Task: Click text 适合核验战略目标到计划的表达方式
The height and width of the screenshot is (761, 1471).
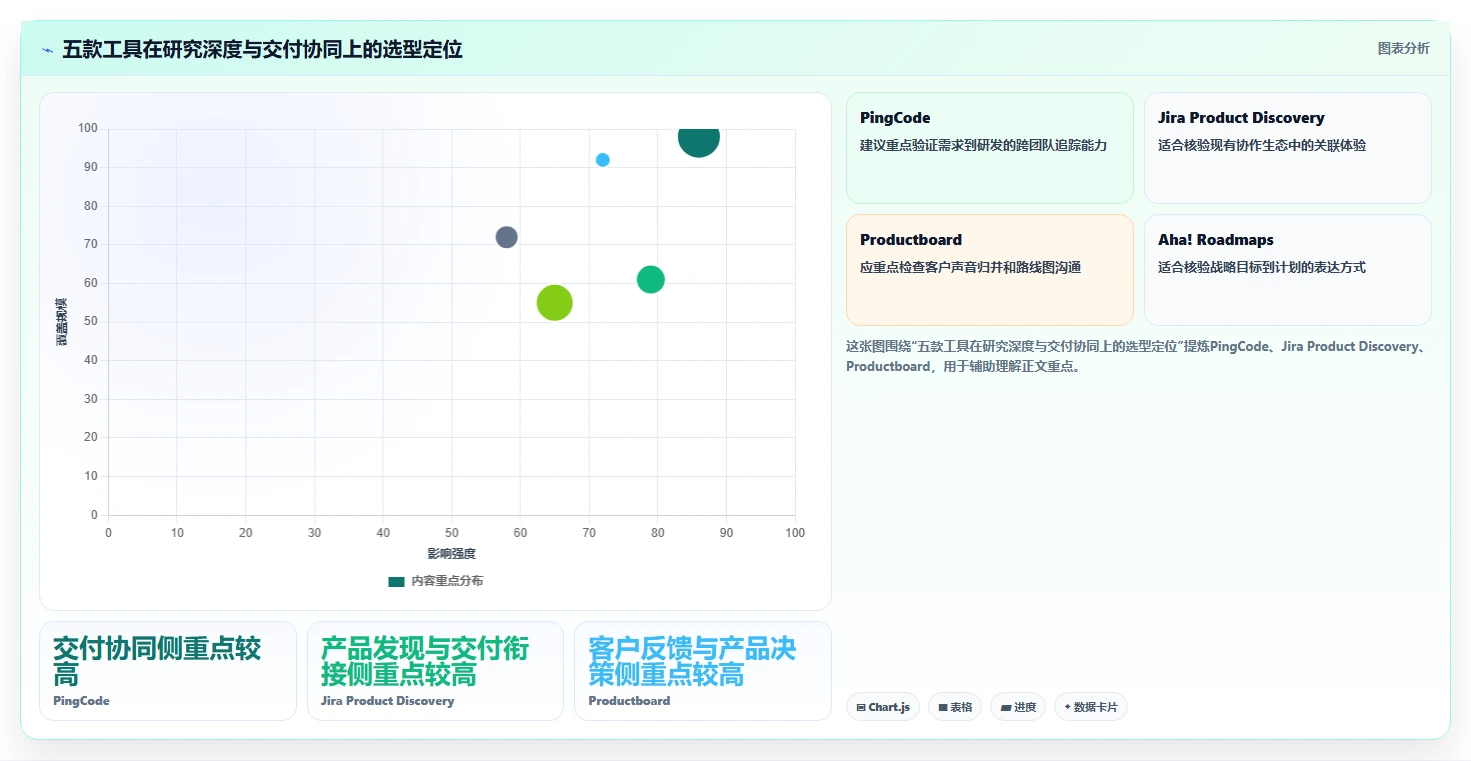Action: coord(1262,267)
